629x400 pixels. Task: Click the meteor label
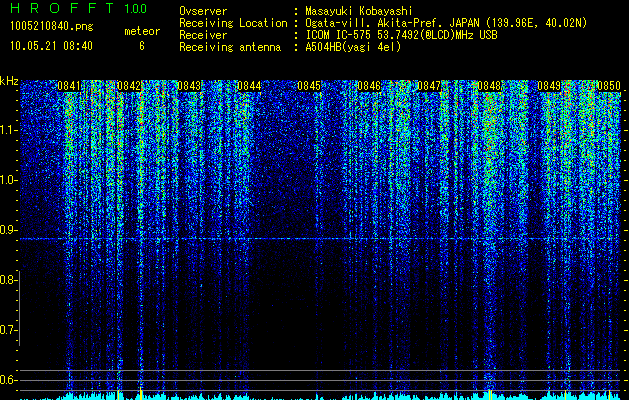click(142, 31)
